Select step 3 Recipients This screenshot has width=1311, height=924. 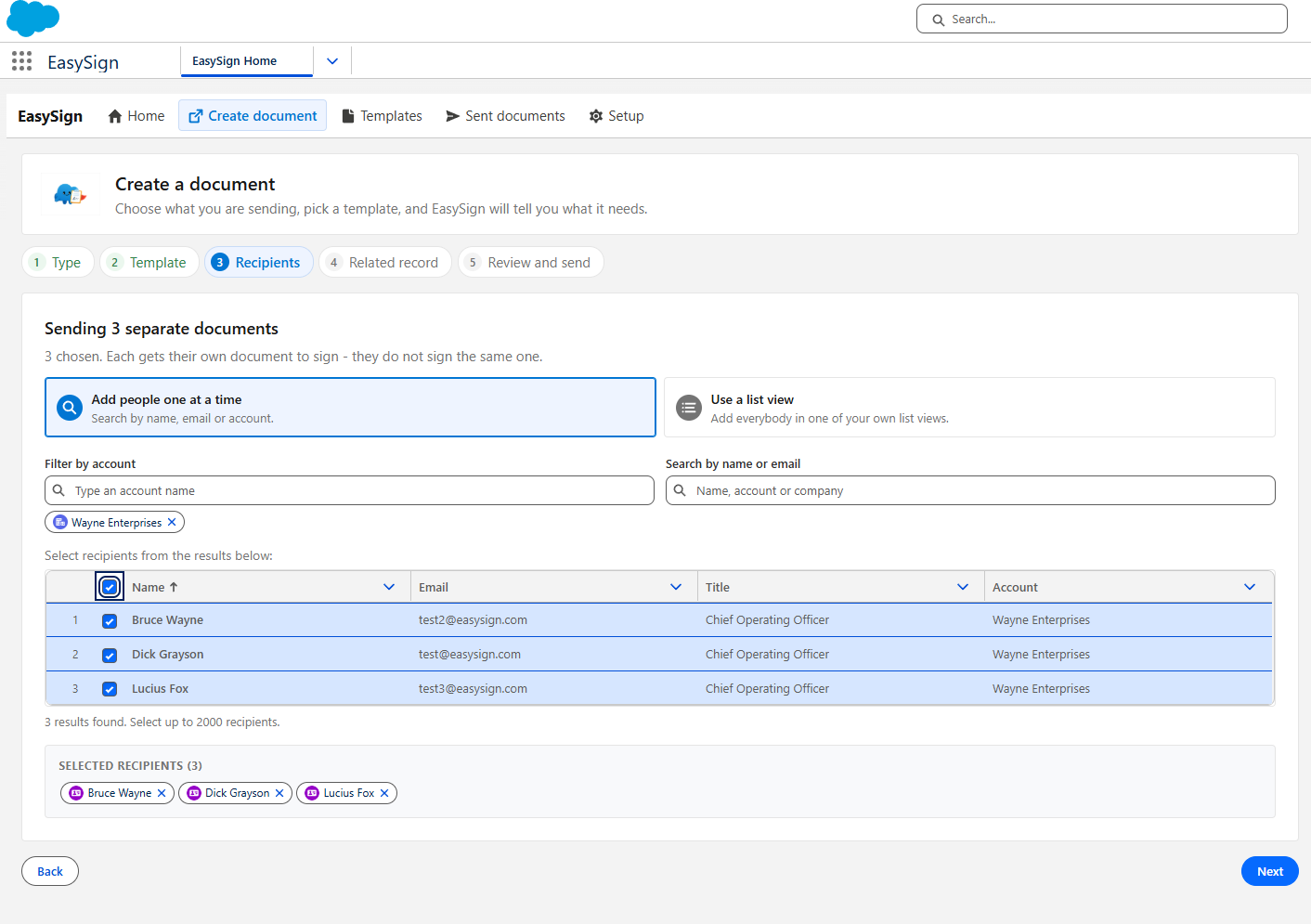[x=259, y=262]
